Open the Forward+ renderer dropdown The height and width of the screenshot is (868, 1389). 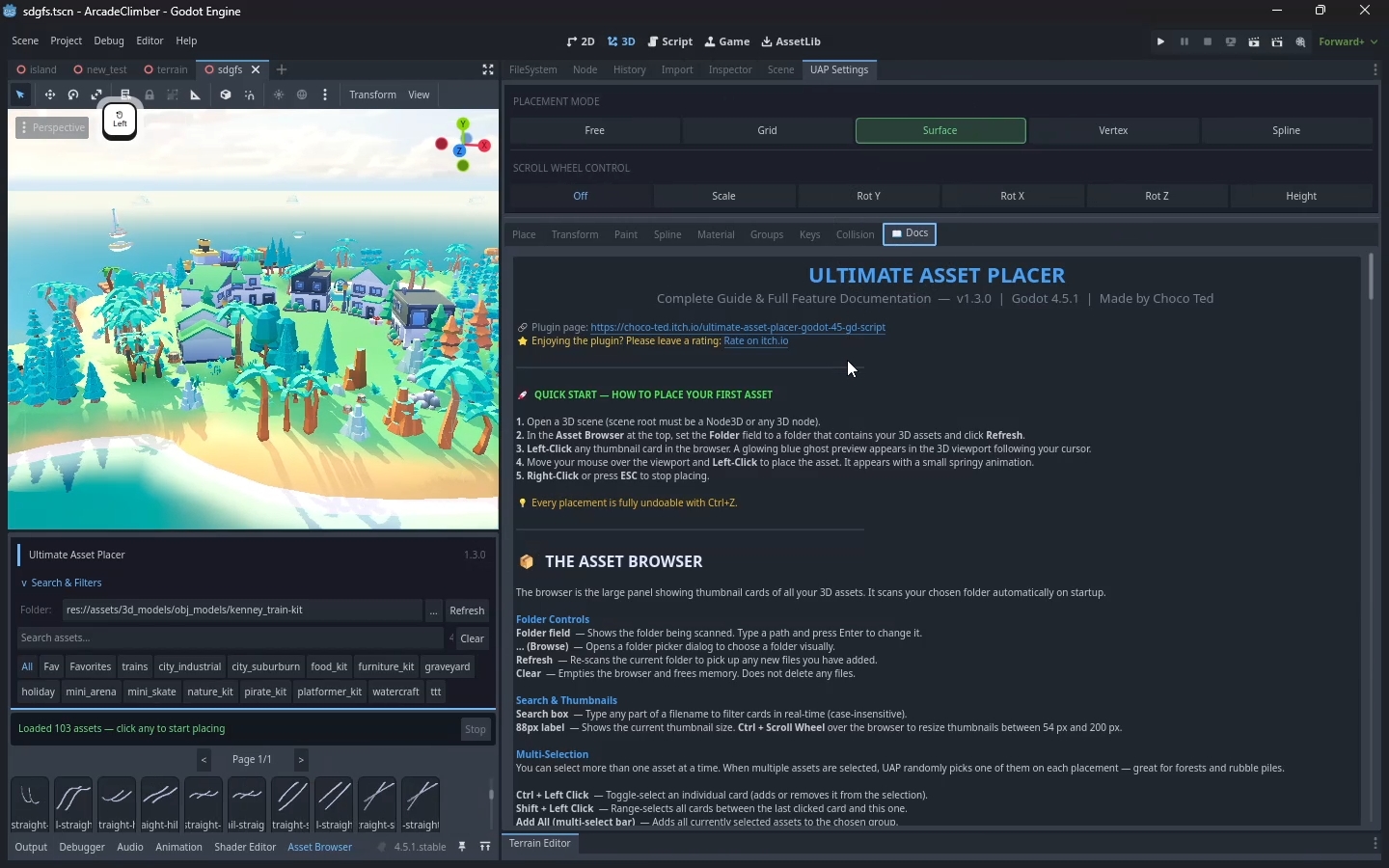pos(1350,42)
